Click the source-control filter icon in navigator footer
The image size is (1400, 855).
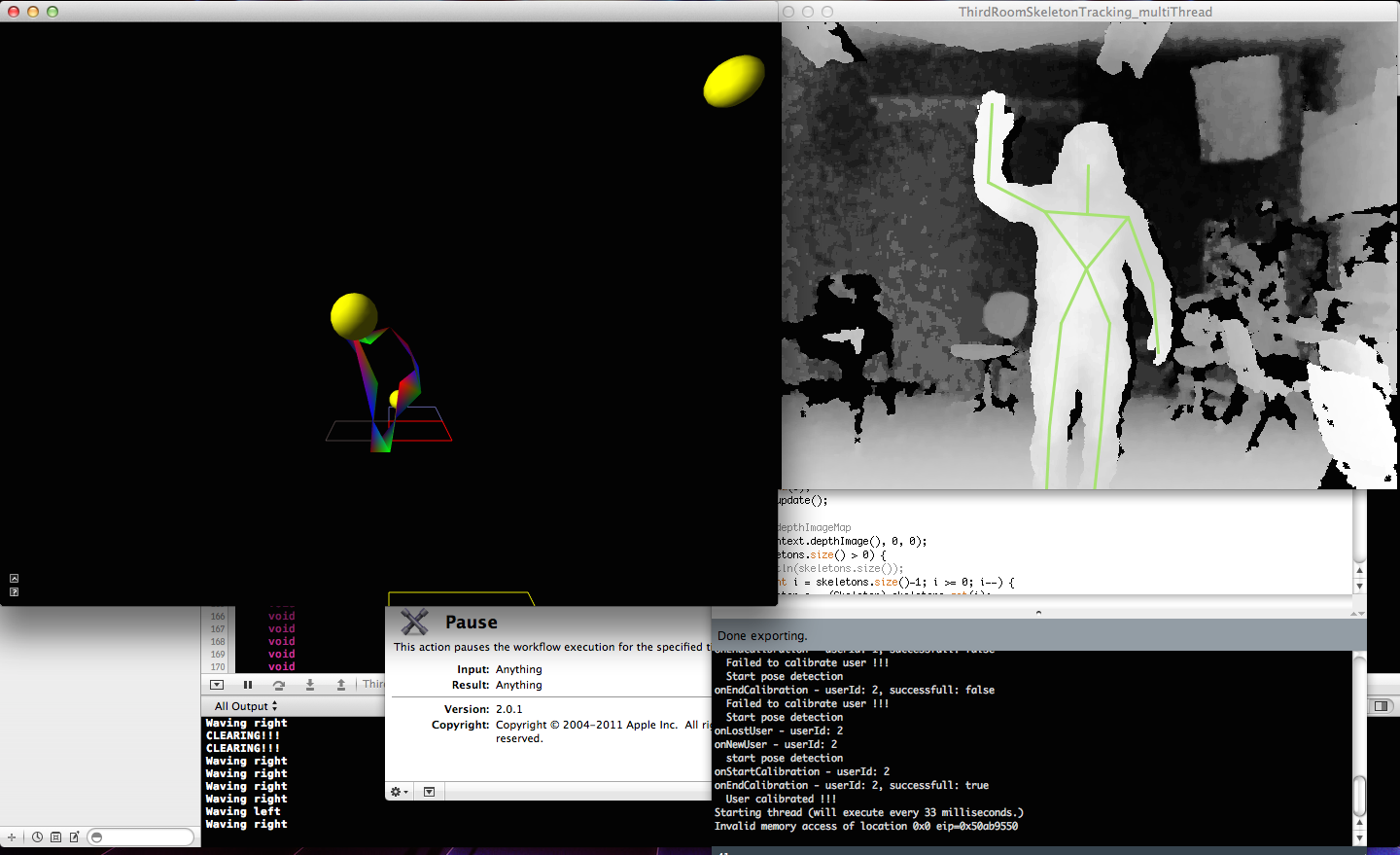(55, 837)
